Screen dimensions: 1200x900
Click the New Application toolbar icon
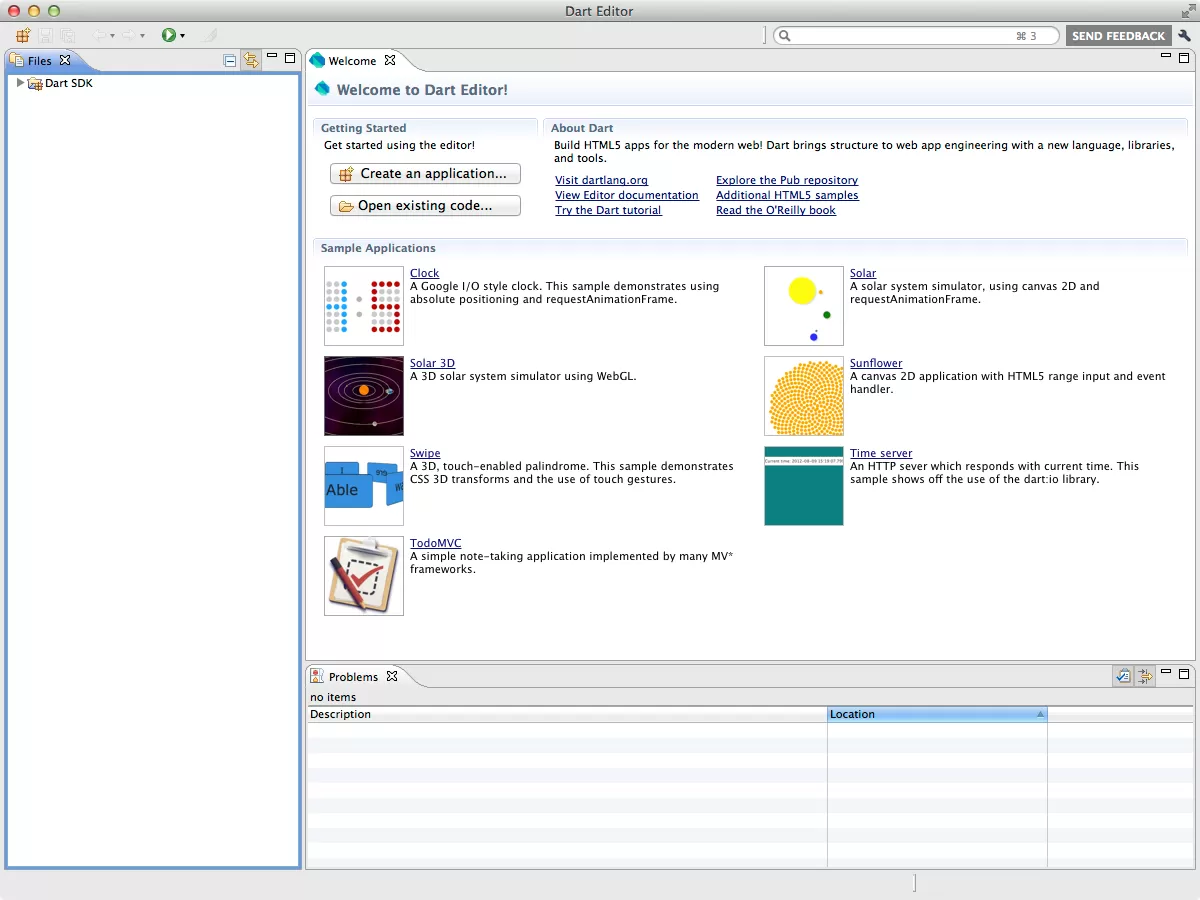[23, 35]
